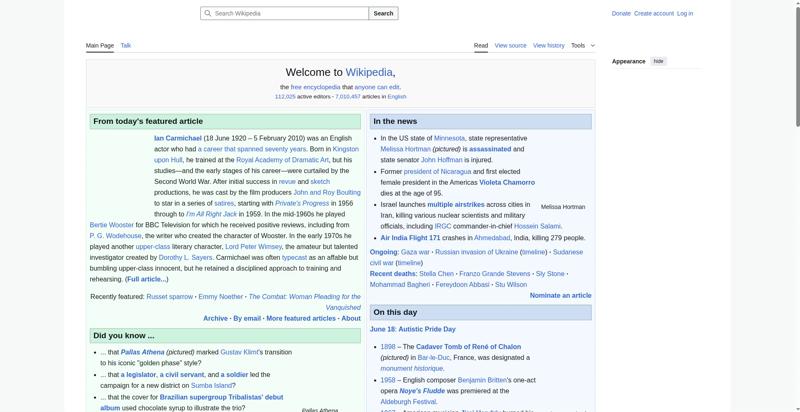Follow the Russian invasion of Ukraine link
This screenshot has height=412, width=800.
tap(477, 252)
